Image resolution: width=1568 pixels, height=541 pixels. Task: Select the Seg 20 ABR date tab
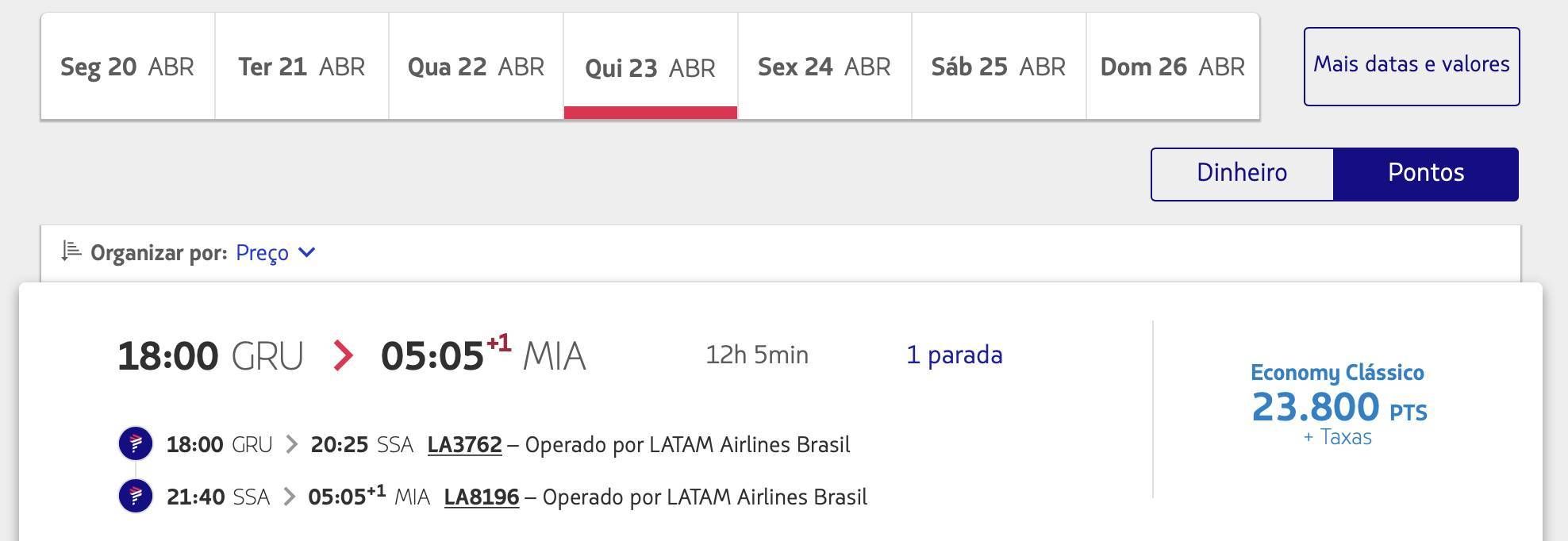pyautogui.click(x=128, y=67)
